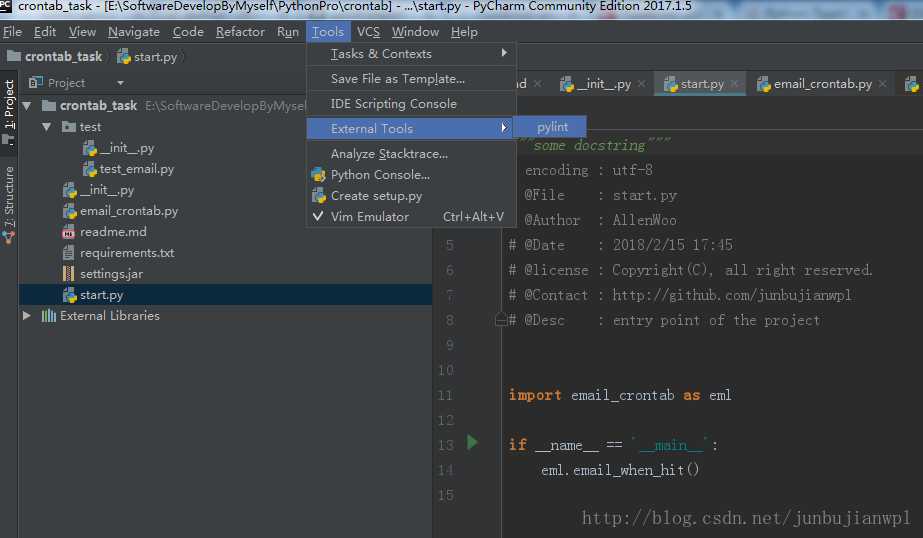Click start.py breadcrumb item
This screenshot has height=538, width=923.
148,57
